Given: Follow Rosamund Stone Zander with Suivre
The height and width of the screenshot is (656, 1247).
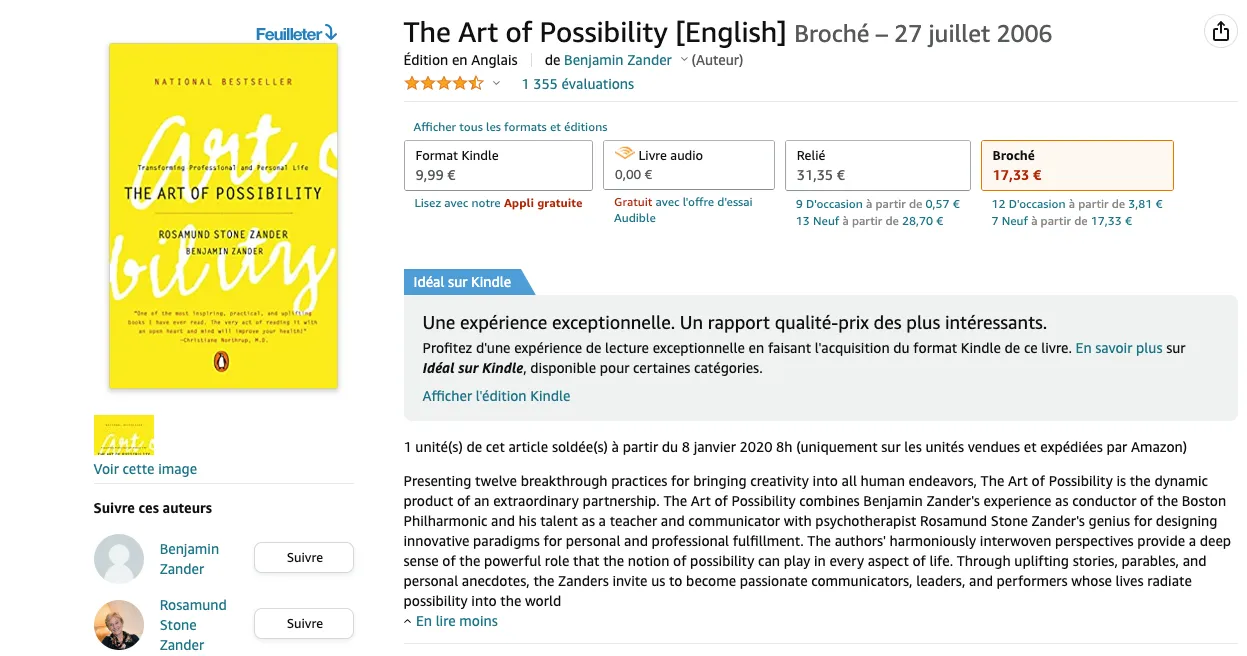Looking at the screenshot, I should coord(304,623).
